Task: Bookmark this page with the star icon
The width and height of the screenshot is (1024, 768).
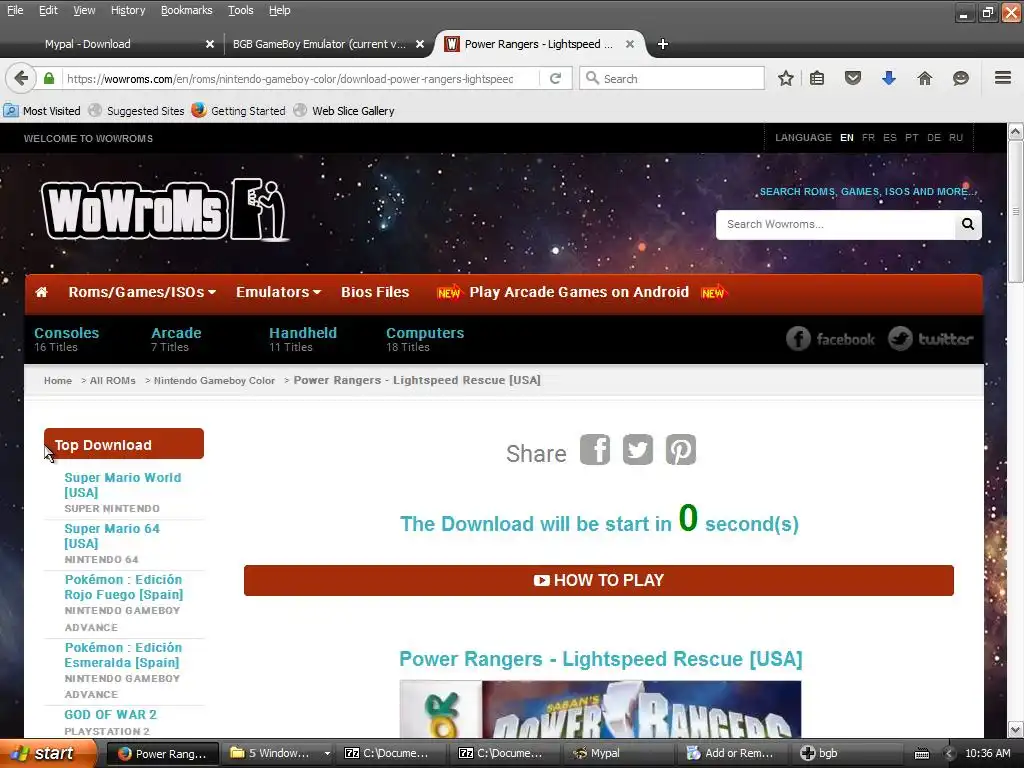Action: coord(786,78)
